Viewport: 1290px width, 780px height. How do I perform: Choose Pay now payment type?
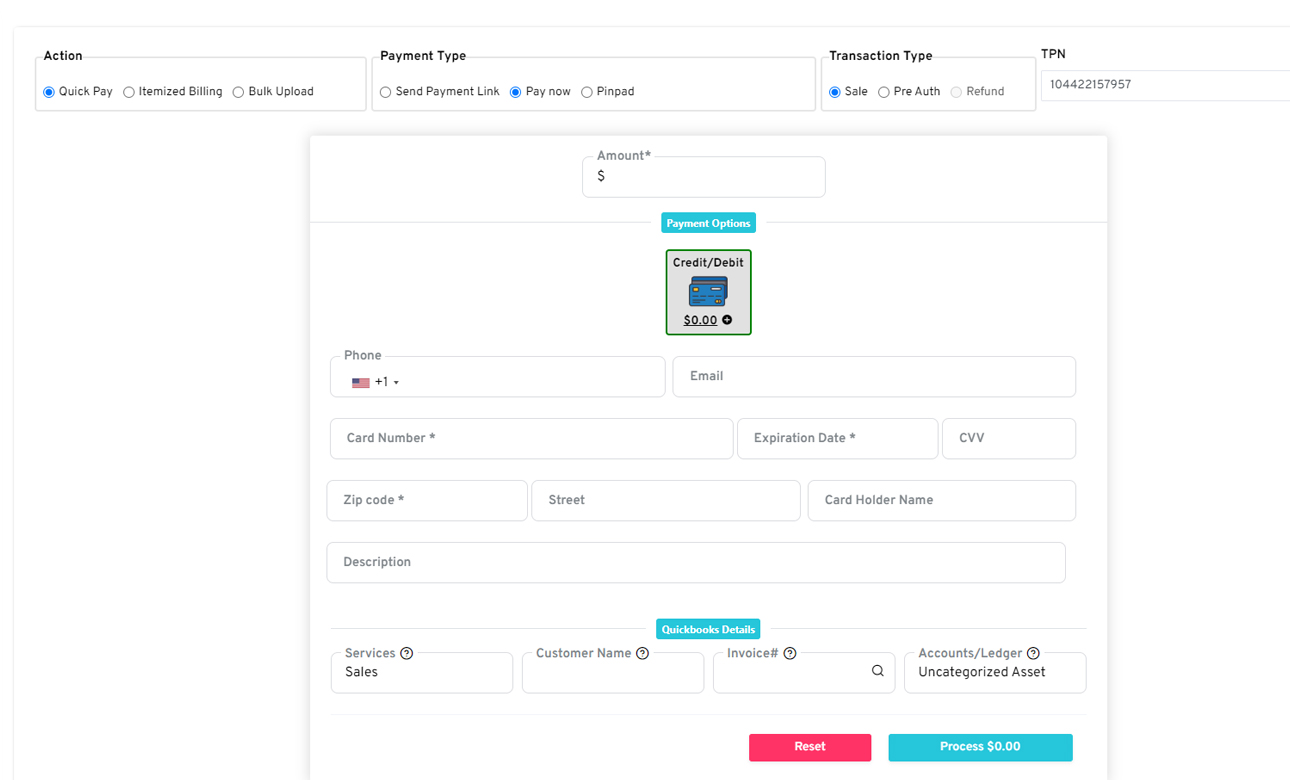tap(516, 92)
